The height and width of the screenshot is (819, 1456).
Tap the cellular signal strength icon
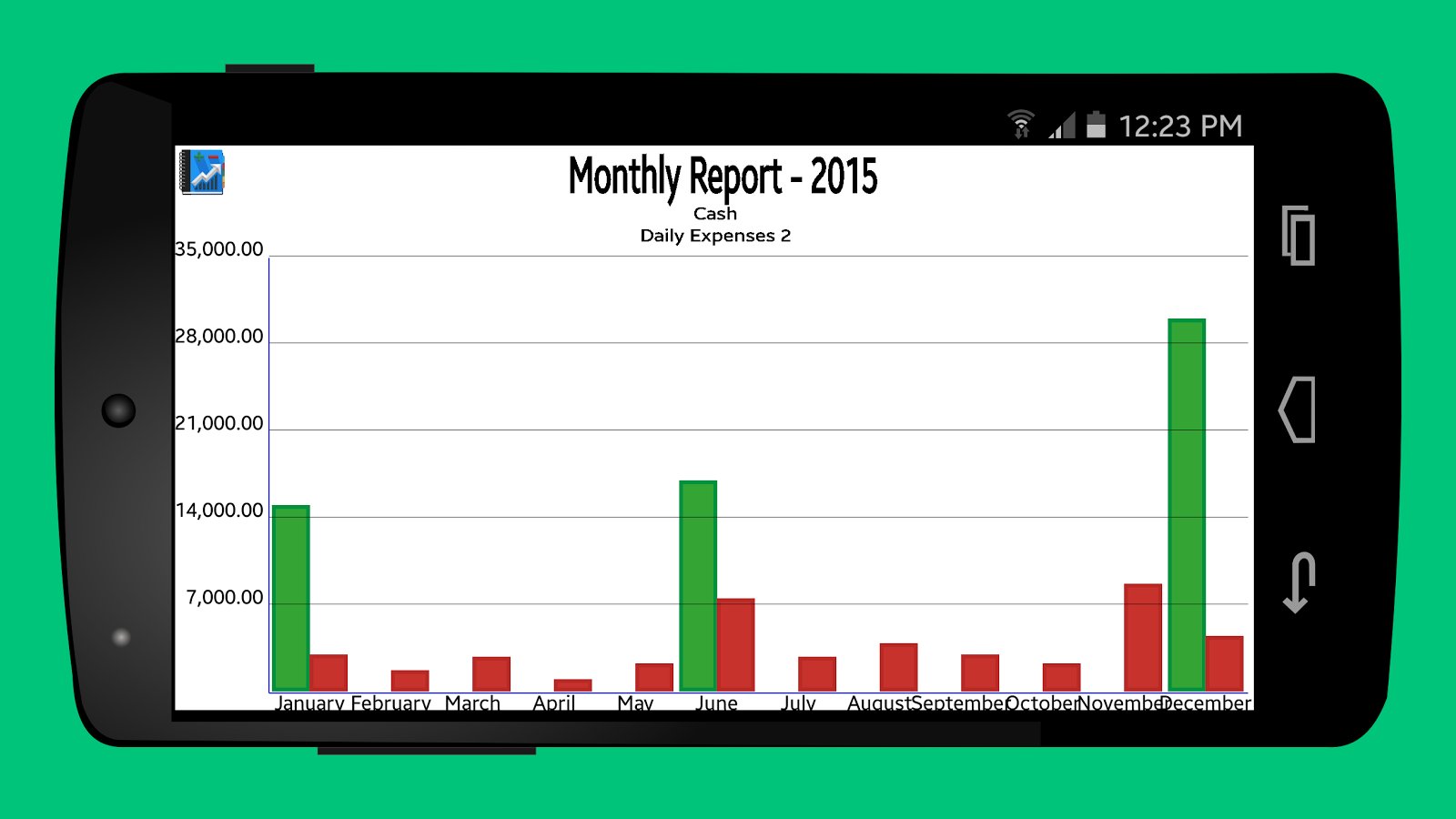(x=1062, y=126)
